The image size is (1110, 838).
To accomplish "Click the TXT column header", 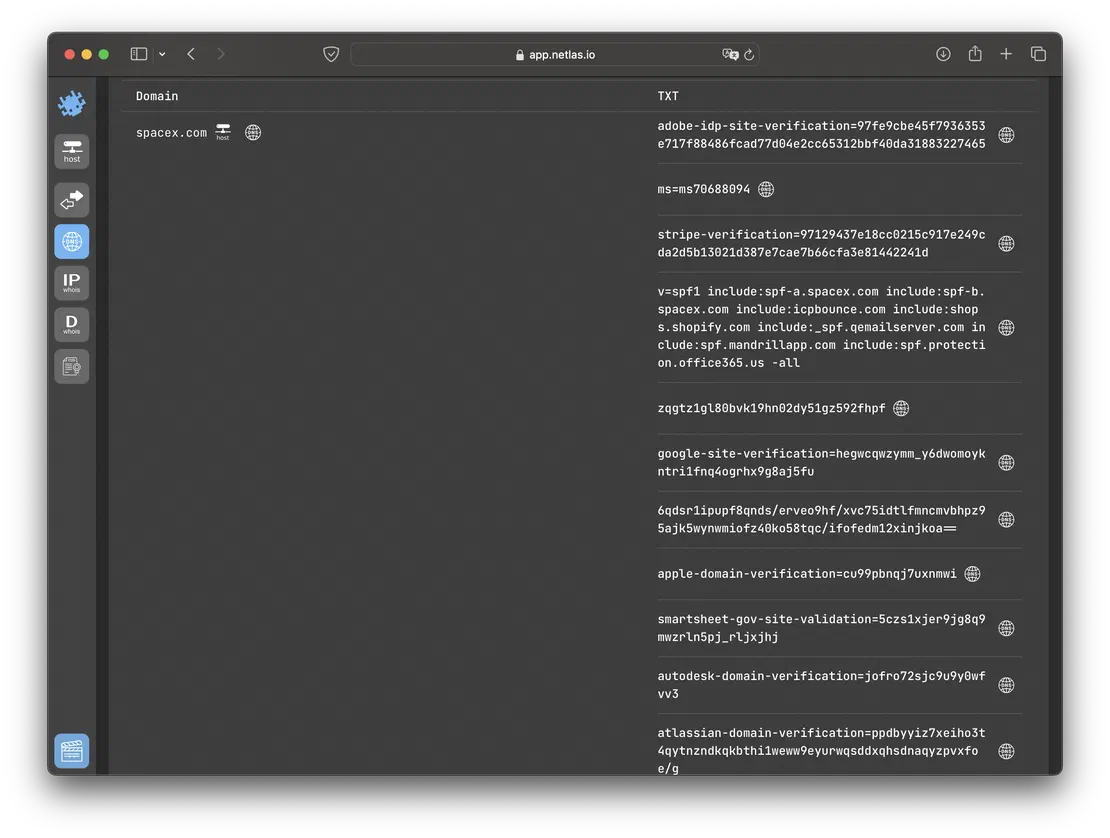I will [668, 96].
